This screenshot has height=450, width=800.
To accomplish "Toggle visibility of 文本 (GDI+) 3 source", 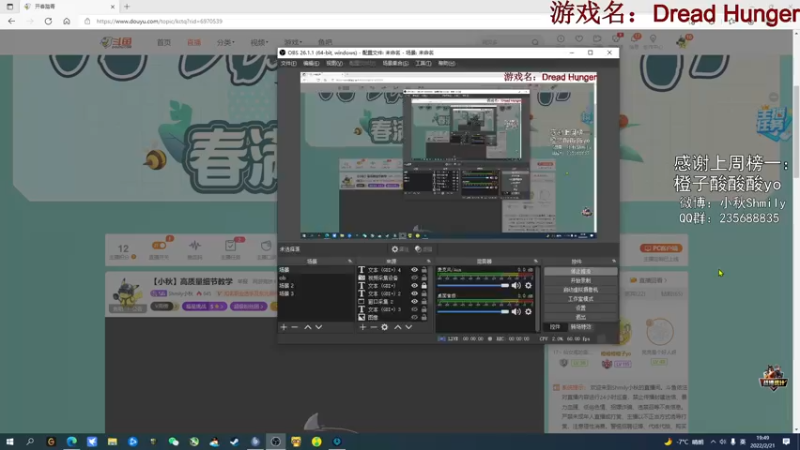I will pos(414,310).
